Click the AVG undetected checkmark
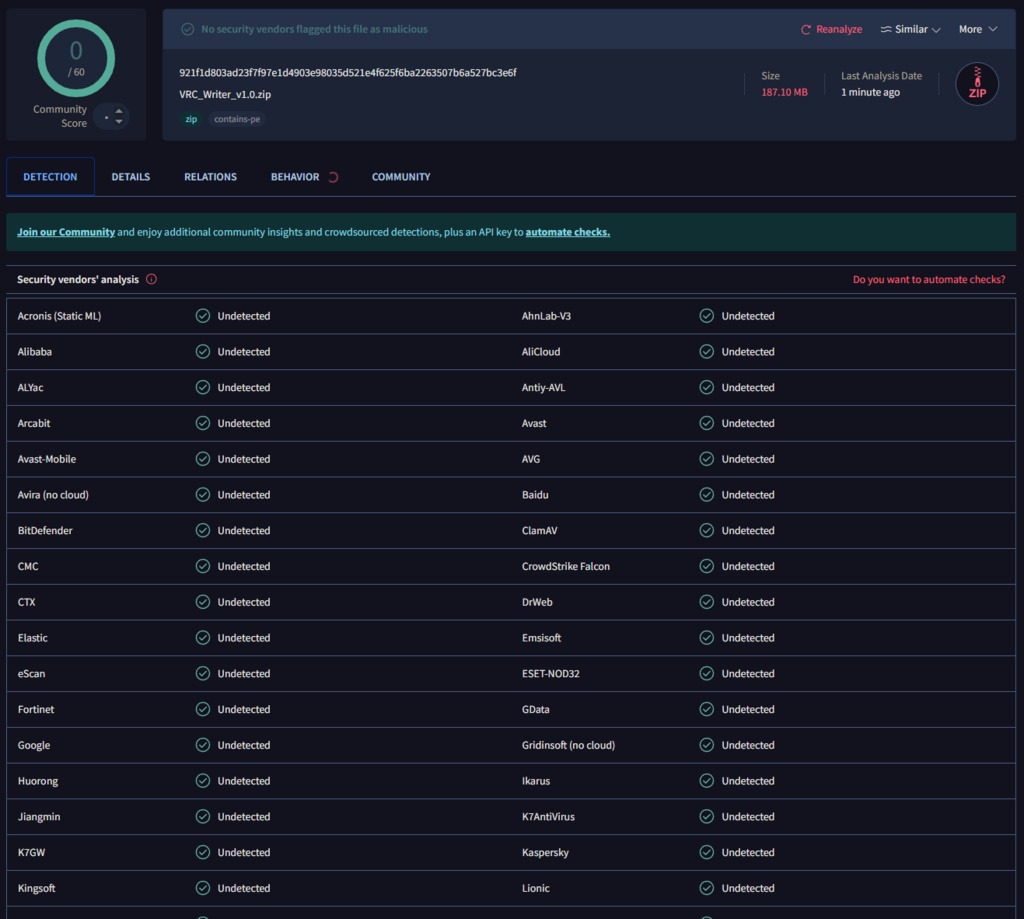The image size is (1024, 919). pyautogui.click(x=707, y=459)
